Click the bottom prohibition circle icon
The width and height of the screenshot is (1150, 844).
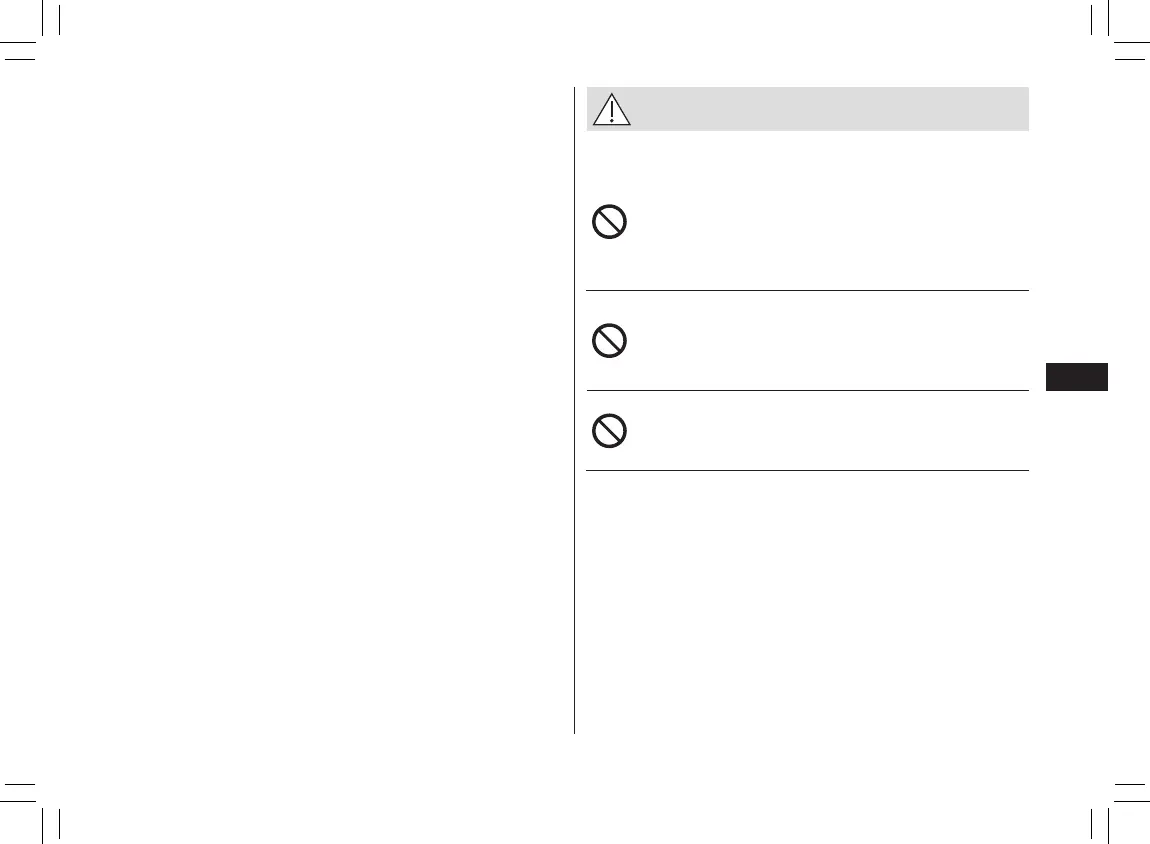click(609, 431)
